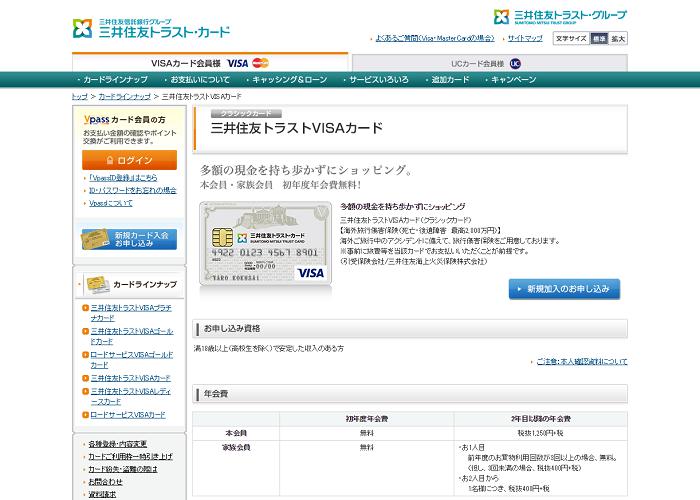The height and width of the screenshot is (500, 700).
Task: Click the 三井住友トラスト・カード site logo
Action: pos(151,29)
